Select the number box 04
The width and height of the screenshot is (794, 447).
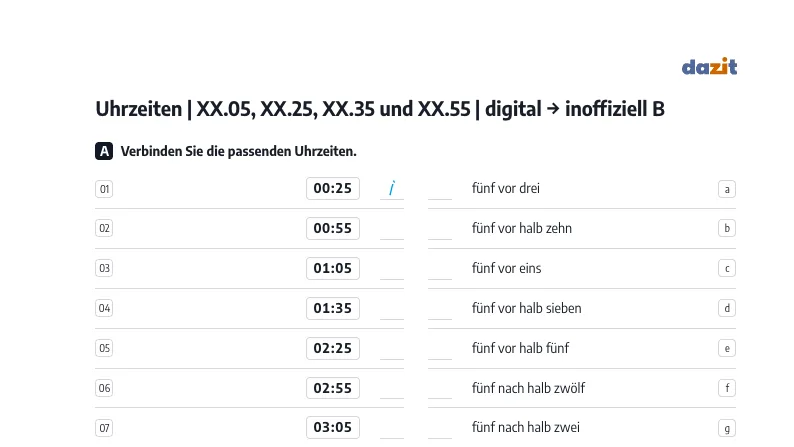coord(104,308)
